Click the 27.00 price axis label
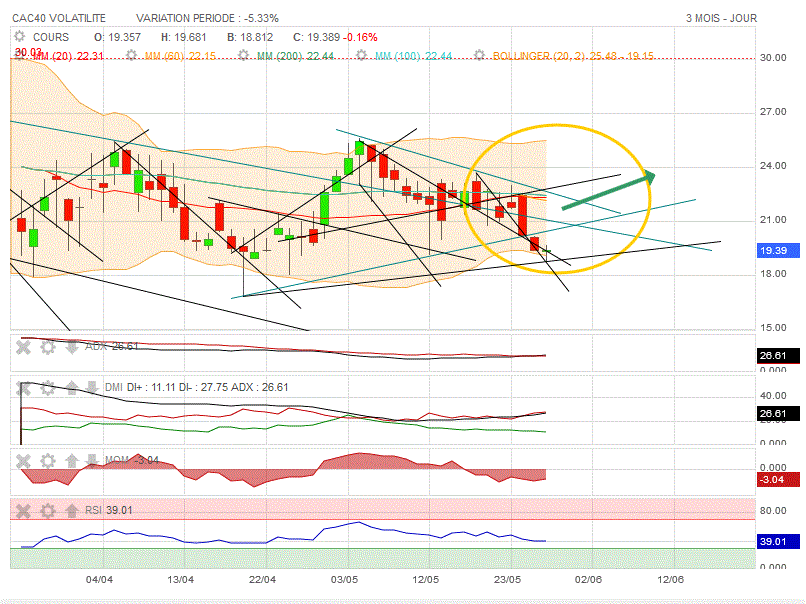This screenshot has height=604, width=806. (x=773, y=112)
